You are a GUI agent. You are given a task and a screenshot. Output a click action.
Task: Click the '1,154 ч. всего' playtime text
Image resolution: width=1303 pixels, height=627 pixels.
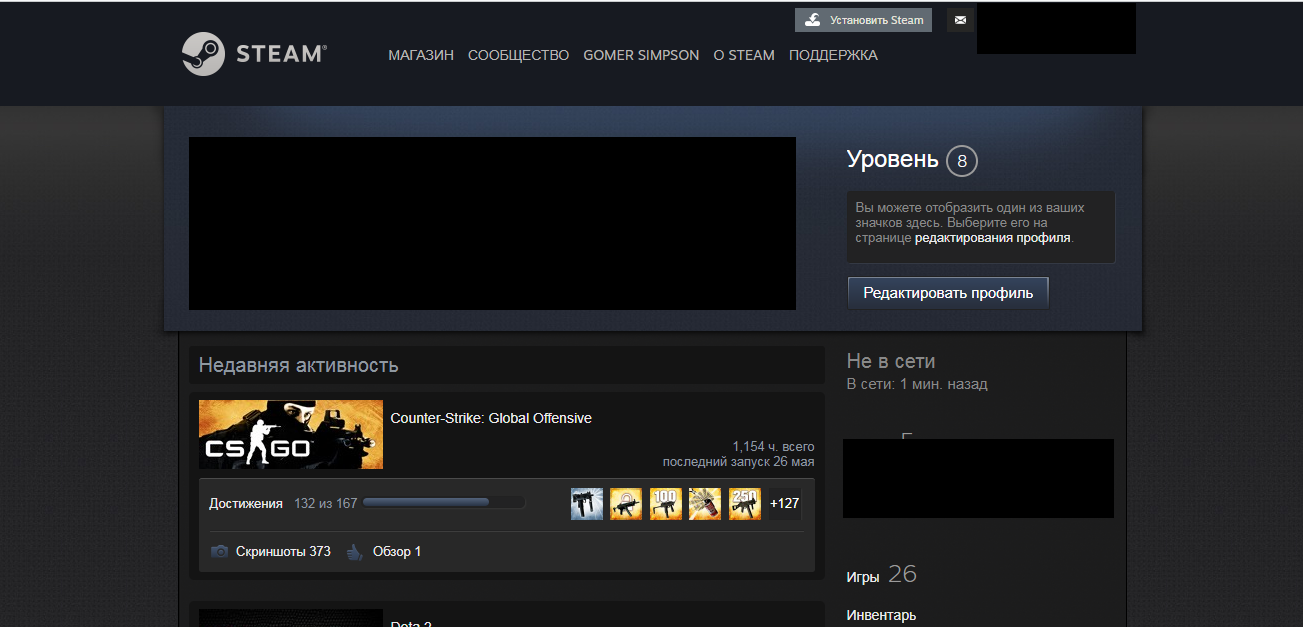point(773,446)
